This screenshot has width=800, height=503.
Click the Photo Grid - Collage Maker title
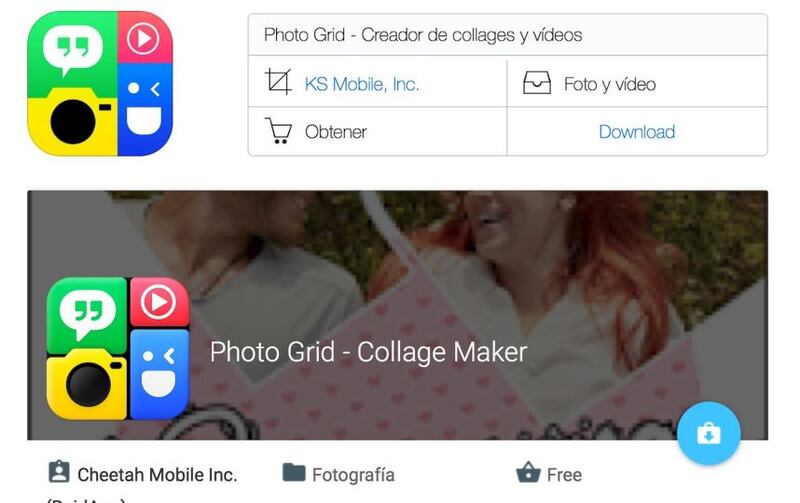(x=368, y=352)
